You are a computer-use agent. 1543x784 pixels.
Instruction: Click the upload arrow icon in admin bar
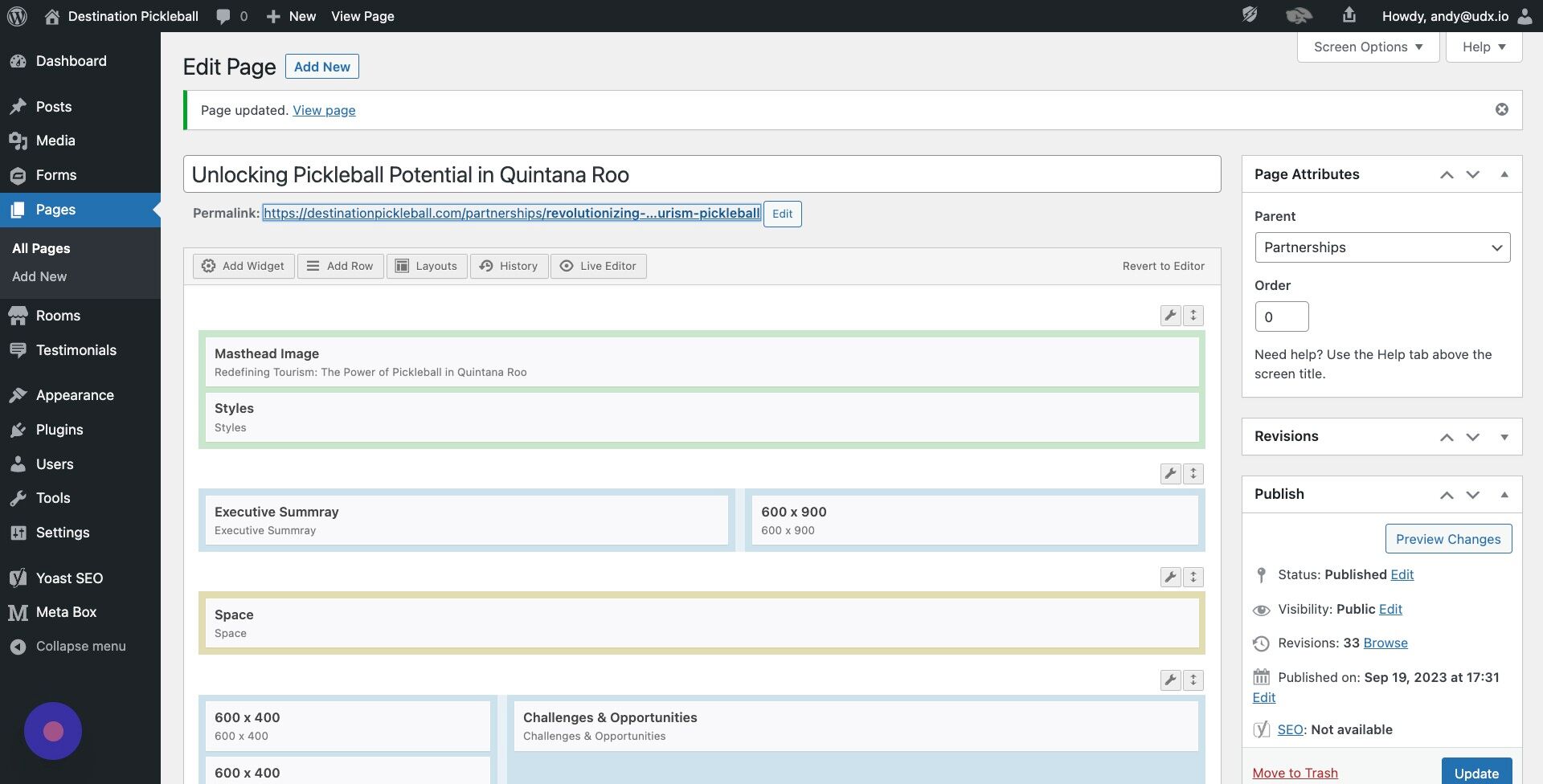1349,14
